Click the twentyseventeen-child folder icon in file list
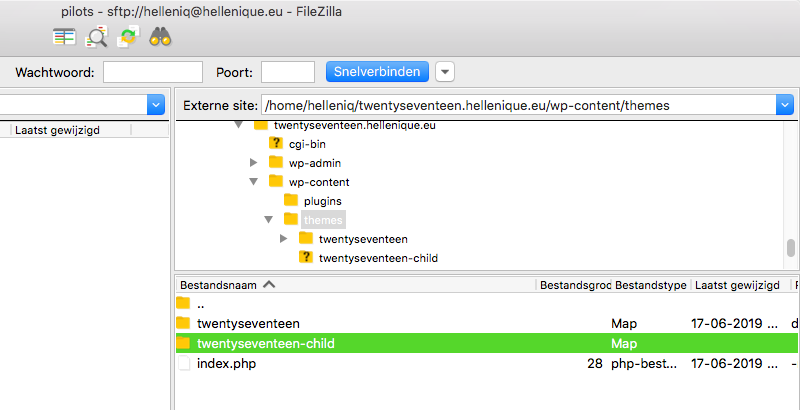Viewport: 800px width, 410px height. (x=183, y=343)
